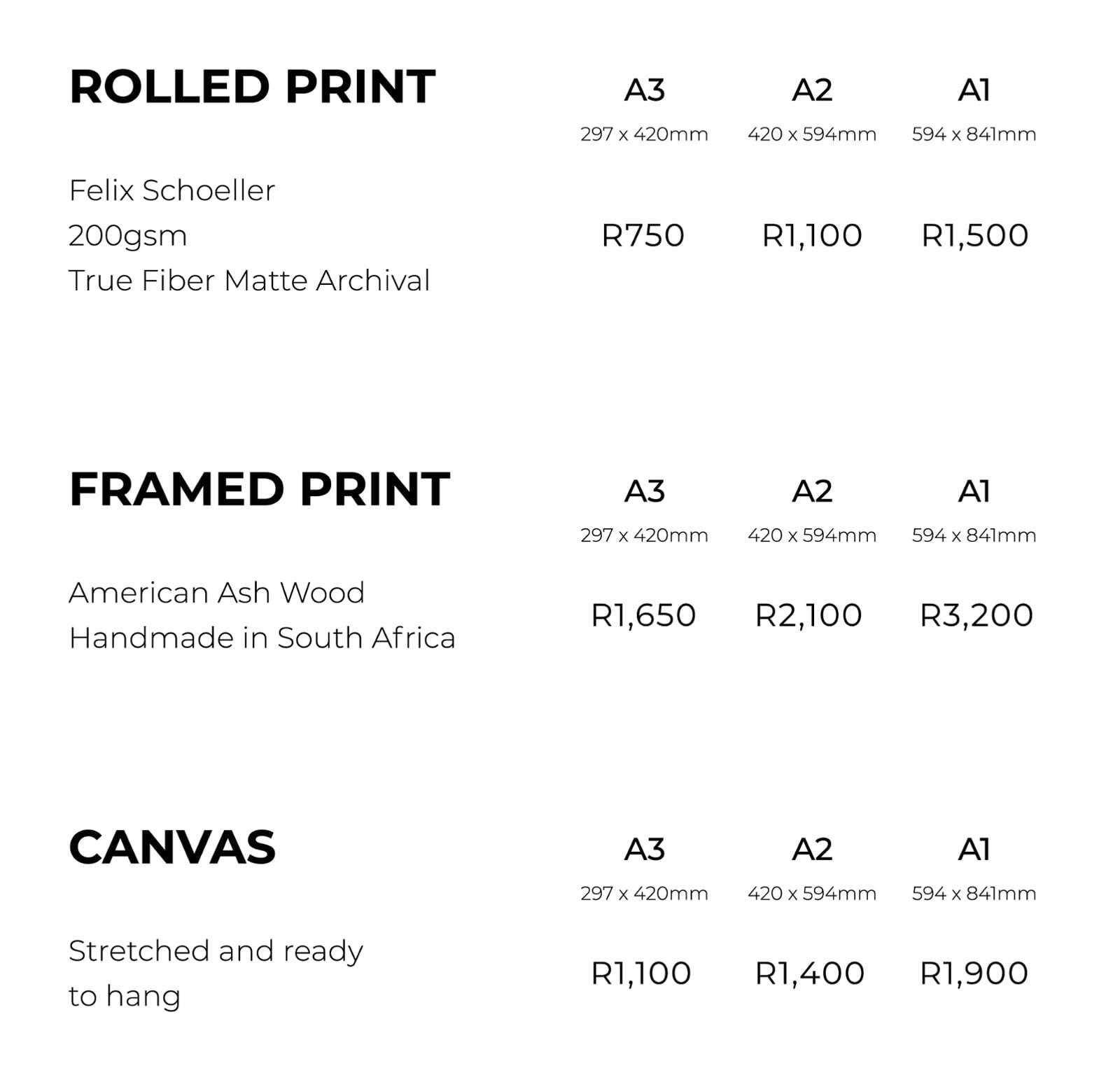Click the Handmade in South Africa text
The image size is (1120, 1075).
(x=262, y=638)
